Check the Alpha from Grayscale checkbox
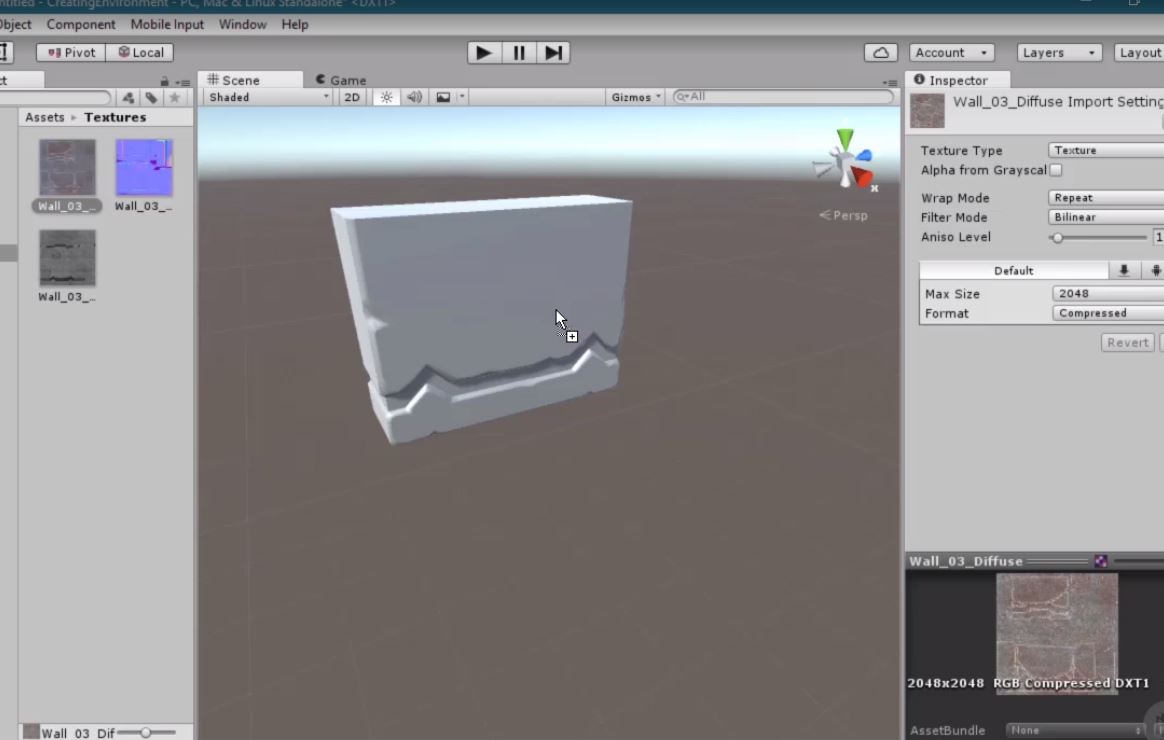Viewport: 1164px width, 740px height. click(x=1056, y=170)
